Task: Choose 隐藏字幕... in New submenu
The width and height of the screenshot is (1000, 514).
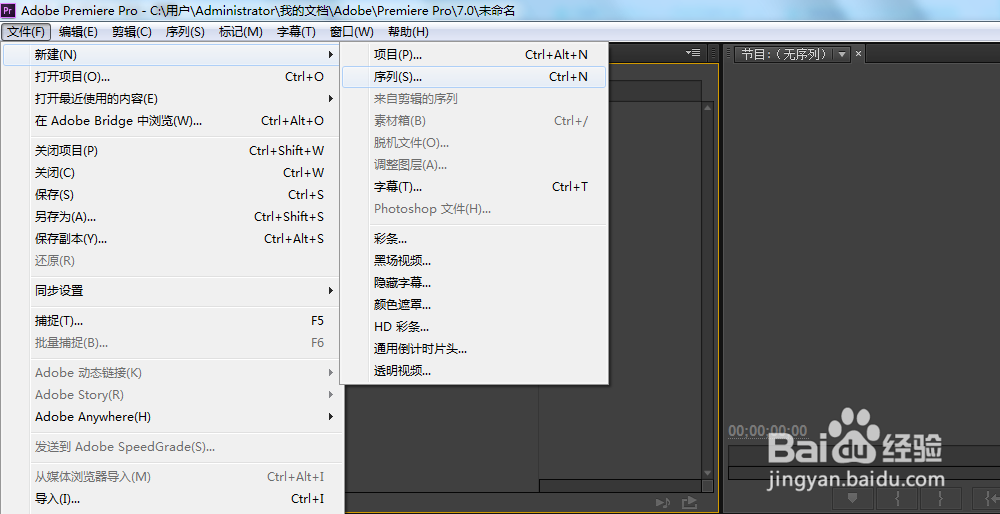Action: click(x=474, y=283)
